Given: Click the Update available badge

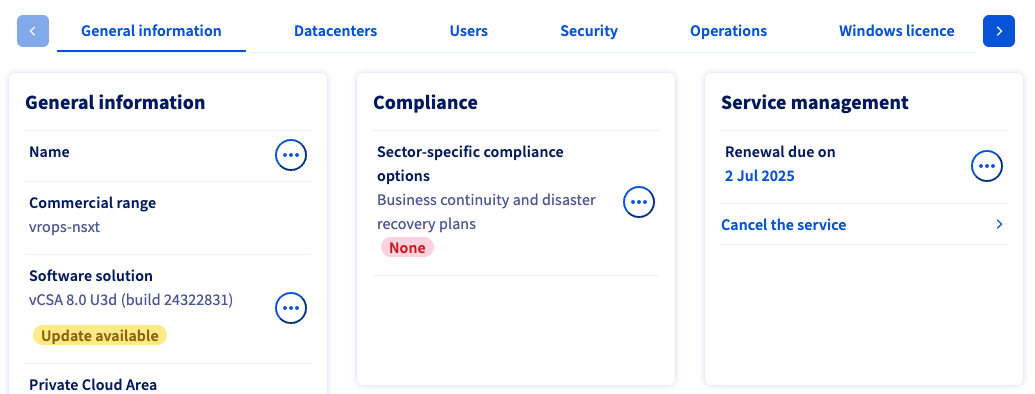Looking at the screenshot, I should coord(100,336).
